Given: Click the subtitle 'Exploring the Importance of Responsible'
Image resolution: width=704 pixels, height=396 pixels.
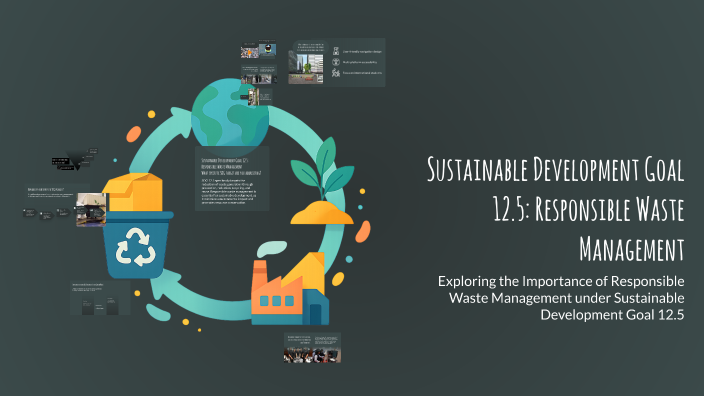Looking at the screenshot, I should click(561, 281).
